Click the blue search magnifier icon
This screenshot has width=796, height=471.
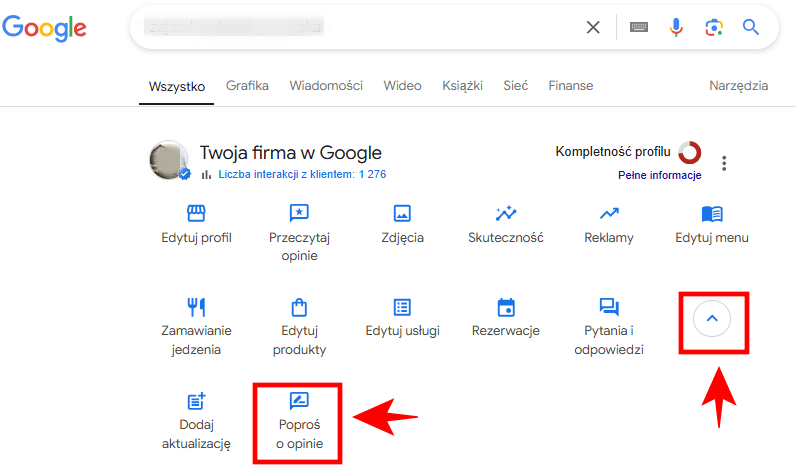(751, 27)
